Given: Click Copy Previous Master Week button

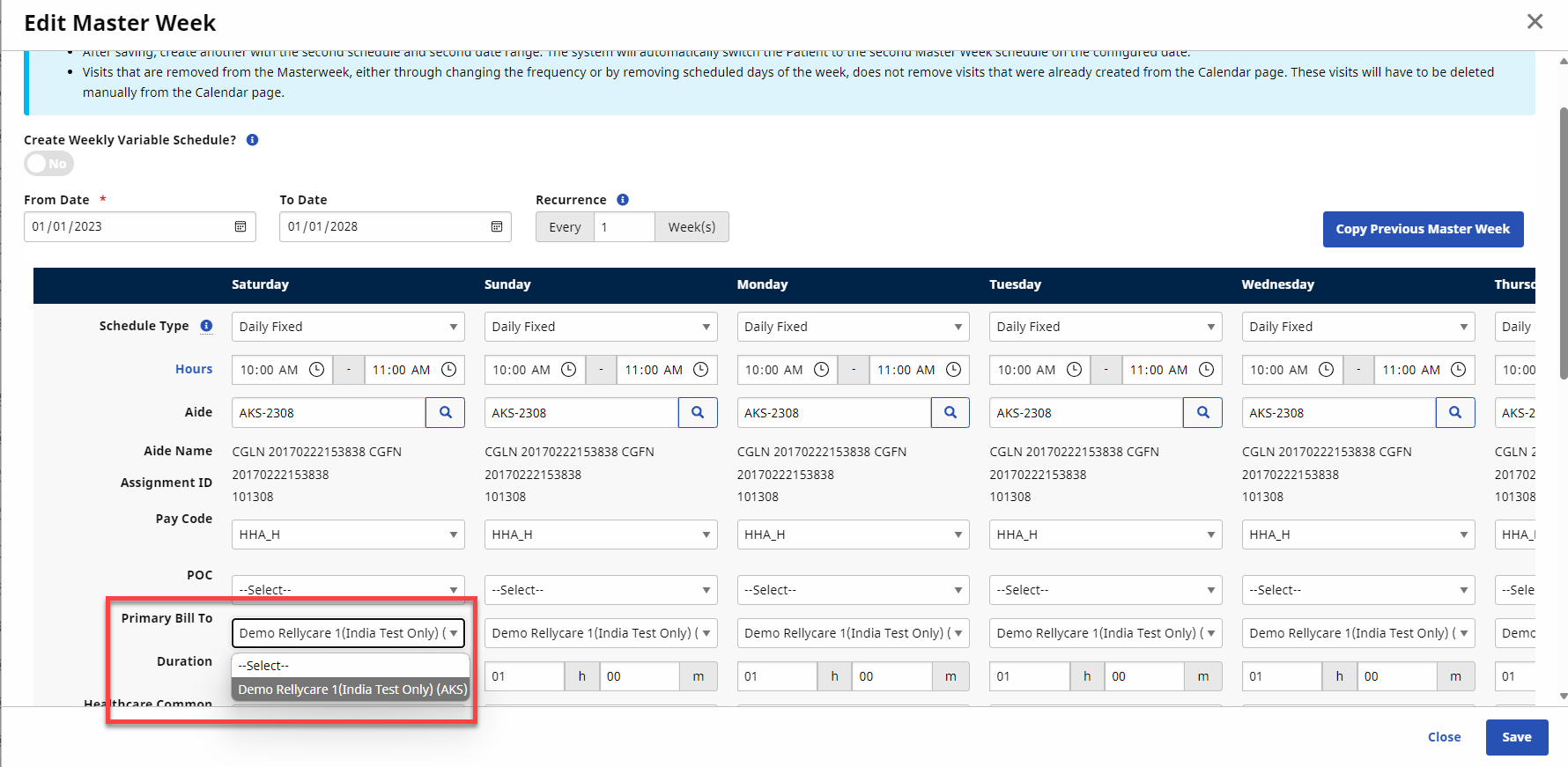Looking at the screenshot, I should [1423, 229].
